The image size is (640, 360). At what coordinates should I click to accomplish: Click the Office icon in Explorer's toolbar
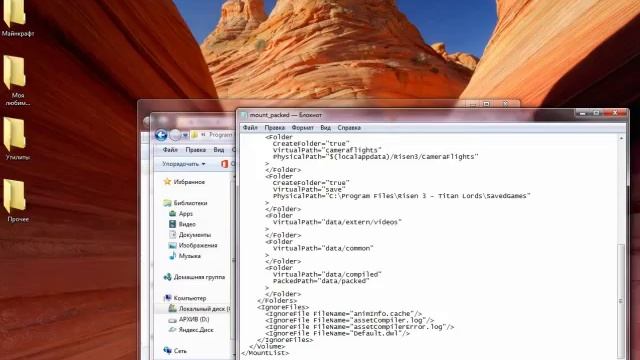point(224,164)
